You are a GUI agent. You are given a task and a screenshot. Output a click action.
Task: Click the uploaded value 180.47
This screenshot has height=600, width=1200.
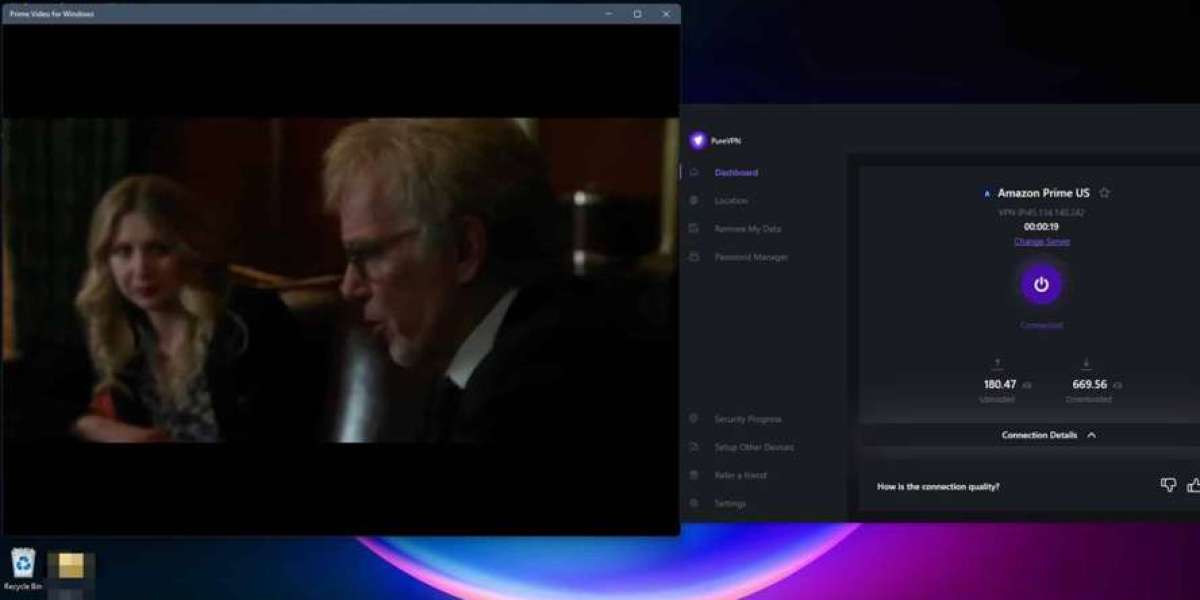coord(999,384)
